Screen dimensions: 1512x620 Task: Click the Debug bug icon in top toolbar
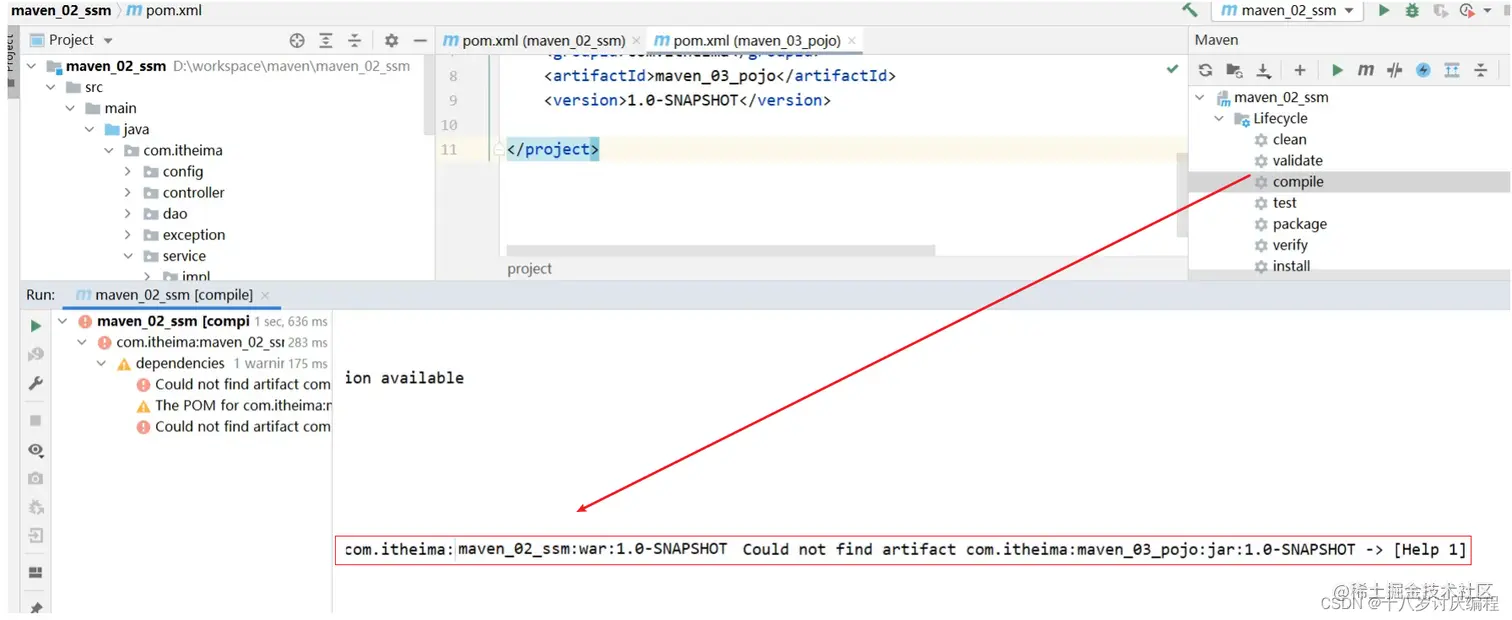(x=1412, y=10)
